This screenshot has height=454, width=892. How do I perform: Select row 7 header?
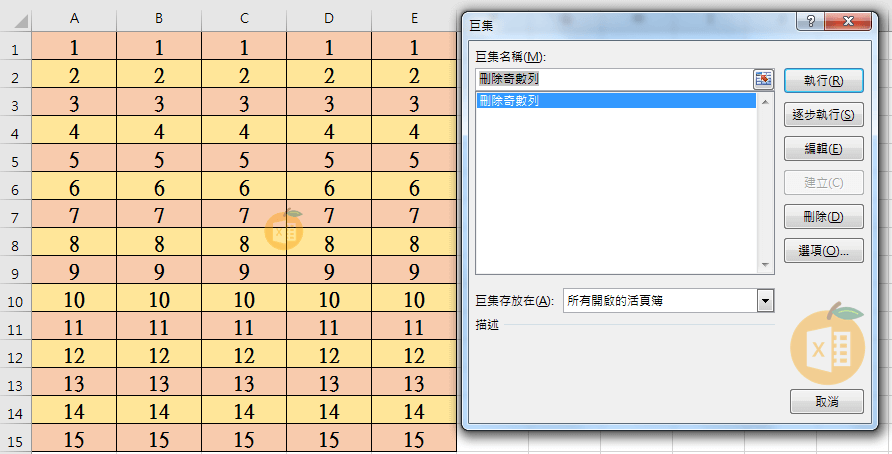(x=15, y=216)
